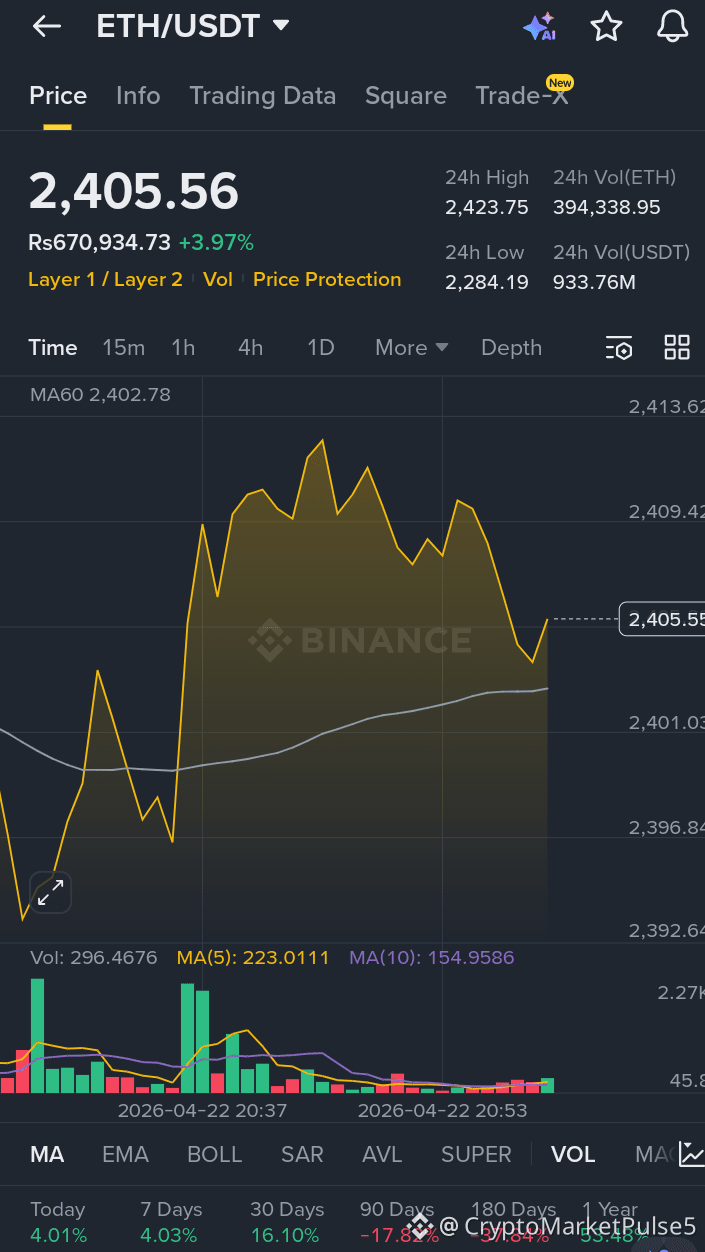
Task: Open the AI assistant sparkle icon
Action: point(540,27)
